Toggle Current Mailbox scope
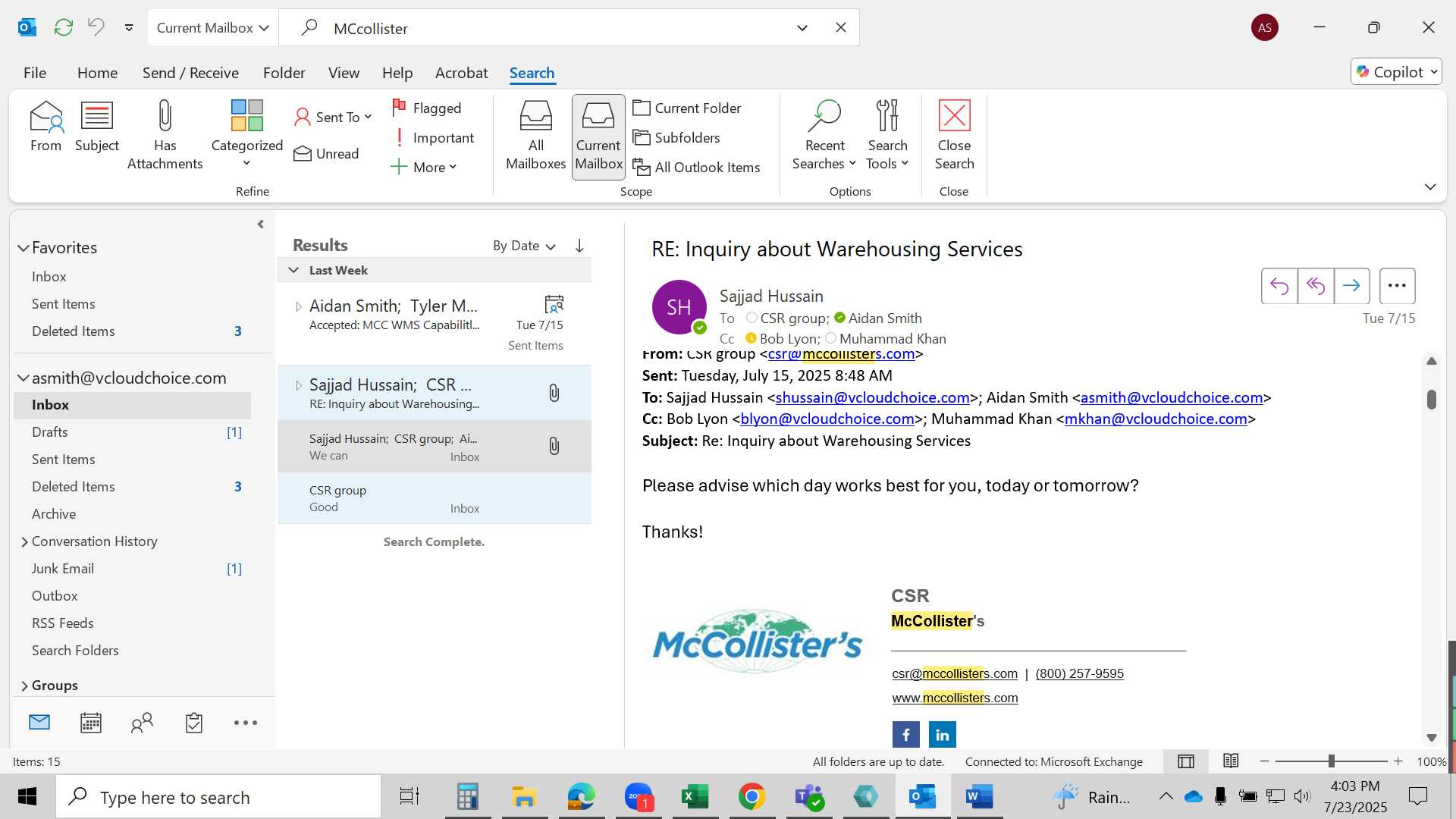Image resolution: width=1456 pixels, height=819 pixels. tap(598, 136)
